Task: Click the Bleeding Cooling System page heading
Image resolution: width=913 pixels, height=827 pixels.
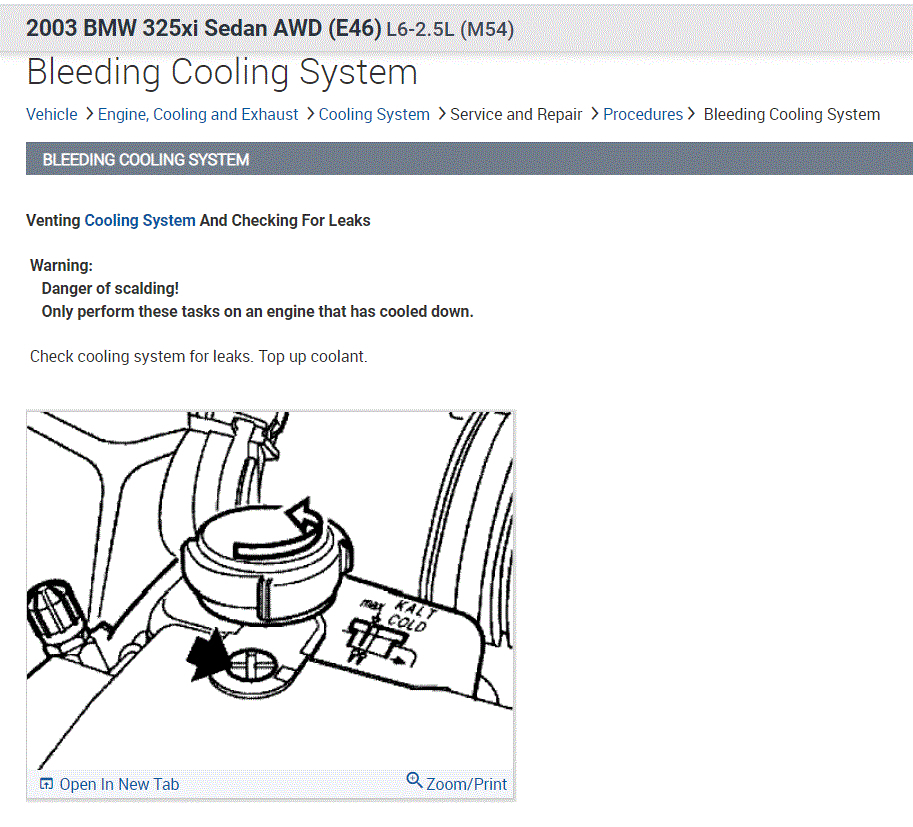Action: 222,73
